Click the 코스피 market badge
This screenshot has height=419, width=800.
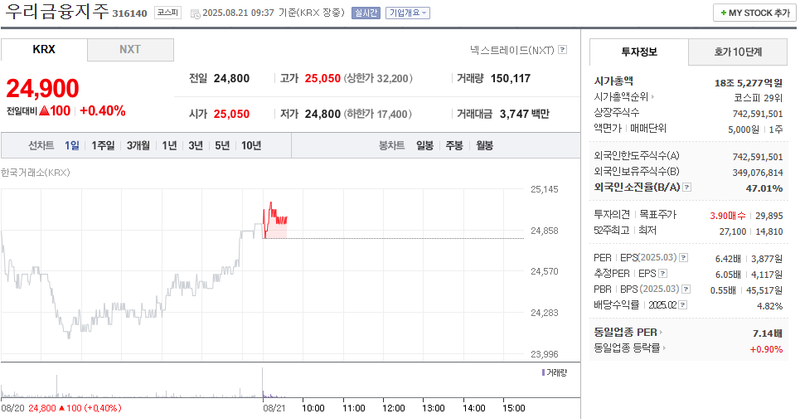(168, 12)
